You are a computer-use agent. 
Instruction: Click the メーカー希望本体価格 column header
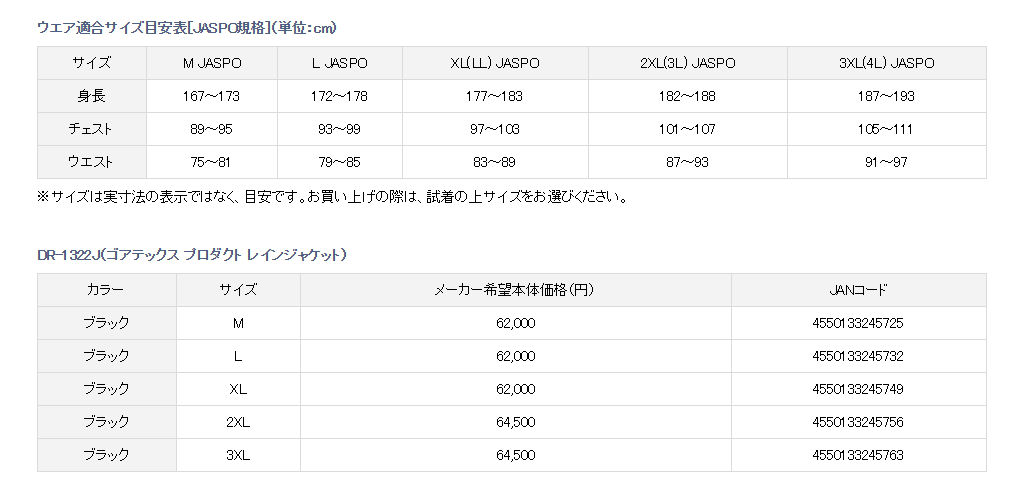click(x=515, y=290)
